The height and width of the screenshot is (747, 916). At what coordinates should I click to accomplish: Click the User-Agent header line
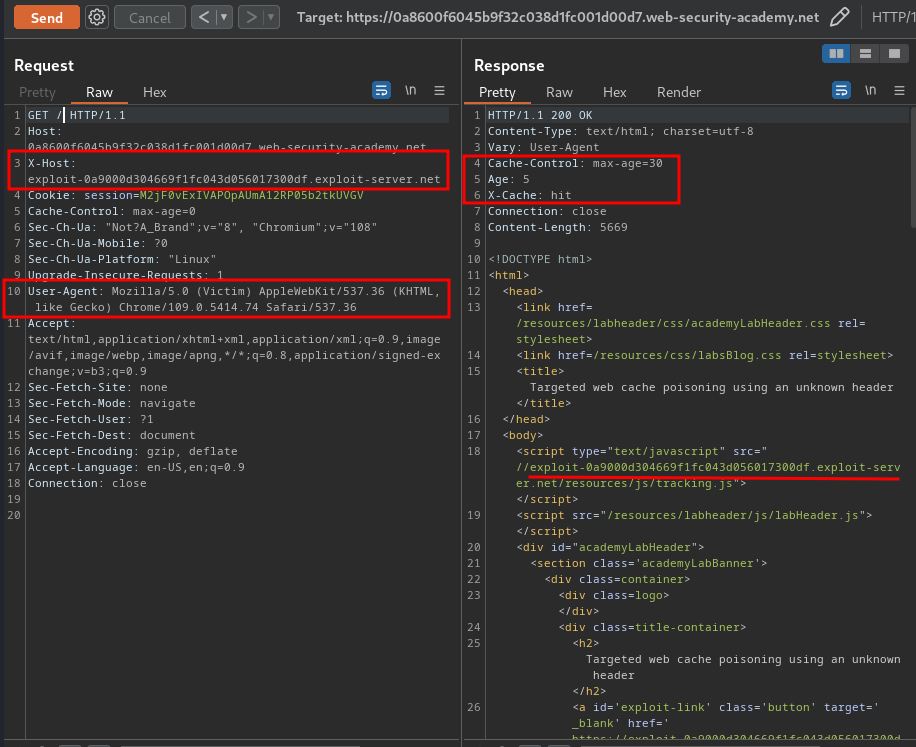tap(234, 299)
